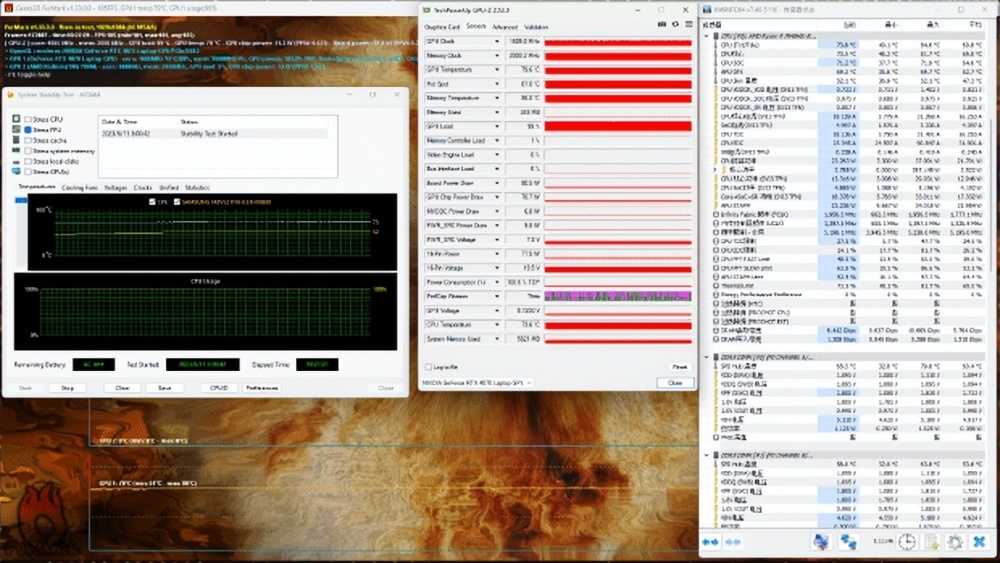Open Unified tab in AIDA64
The height and width of the screenshot is (563, 1000).
point(169,188)
